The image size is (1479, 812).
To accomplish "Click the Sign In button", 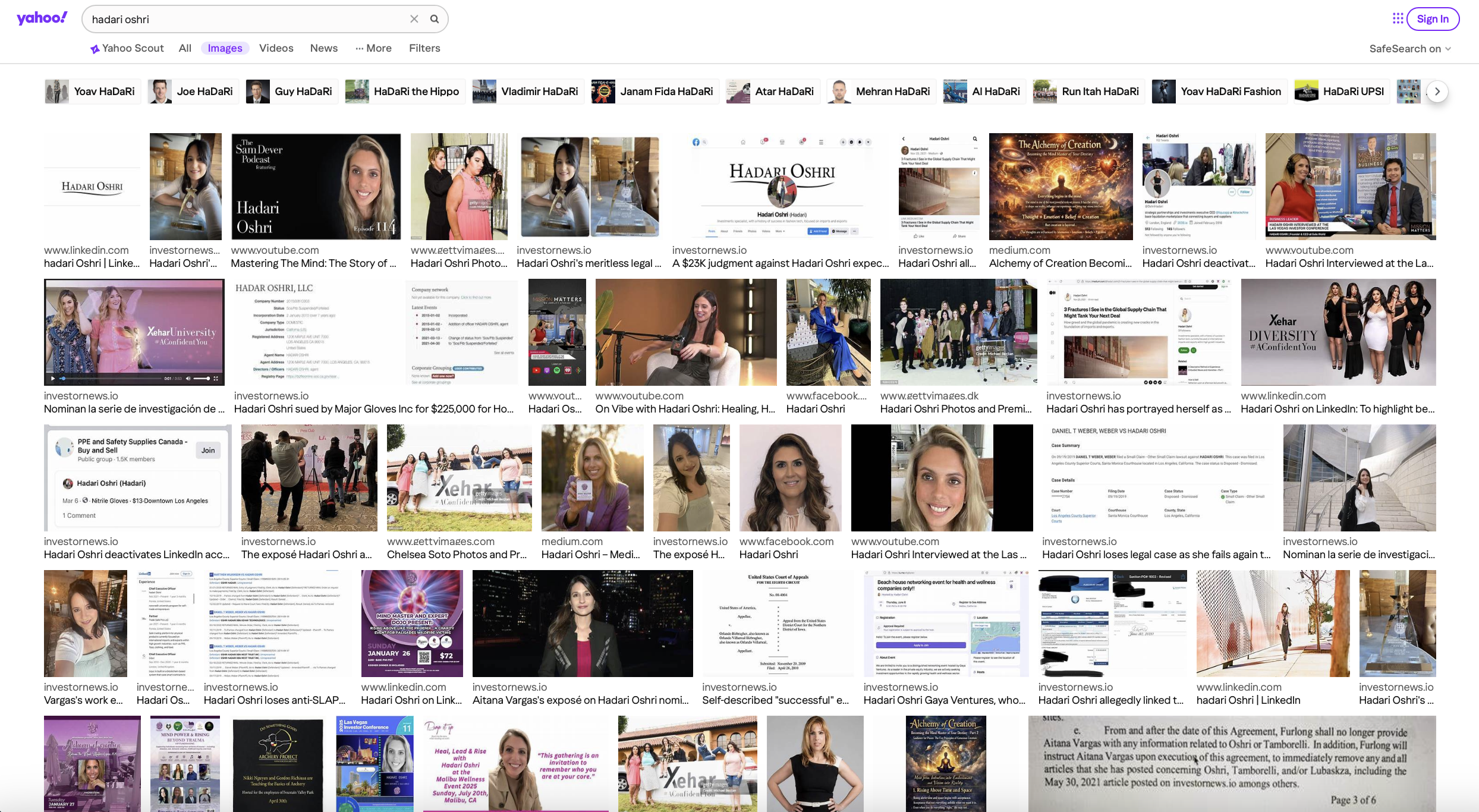I will pos(1433,19).
